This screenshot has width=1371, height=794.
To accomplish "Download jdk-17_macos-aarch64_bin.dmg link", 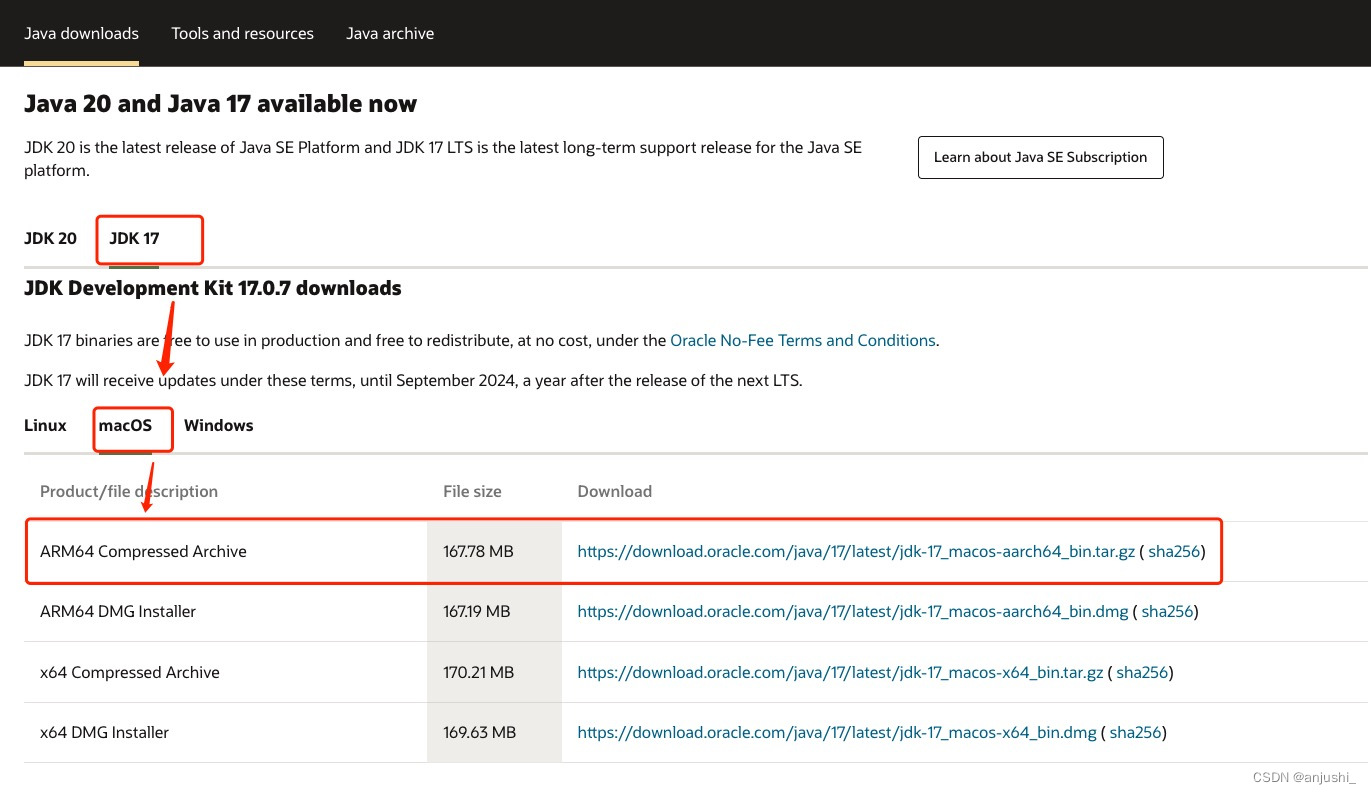I will pos(852,611).
